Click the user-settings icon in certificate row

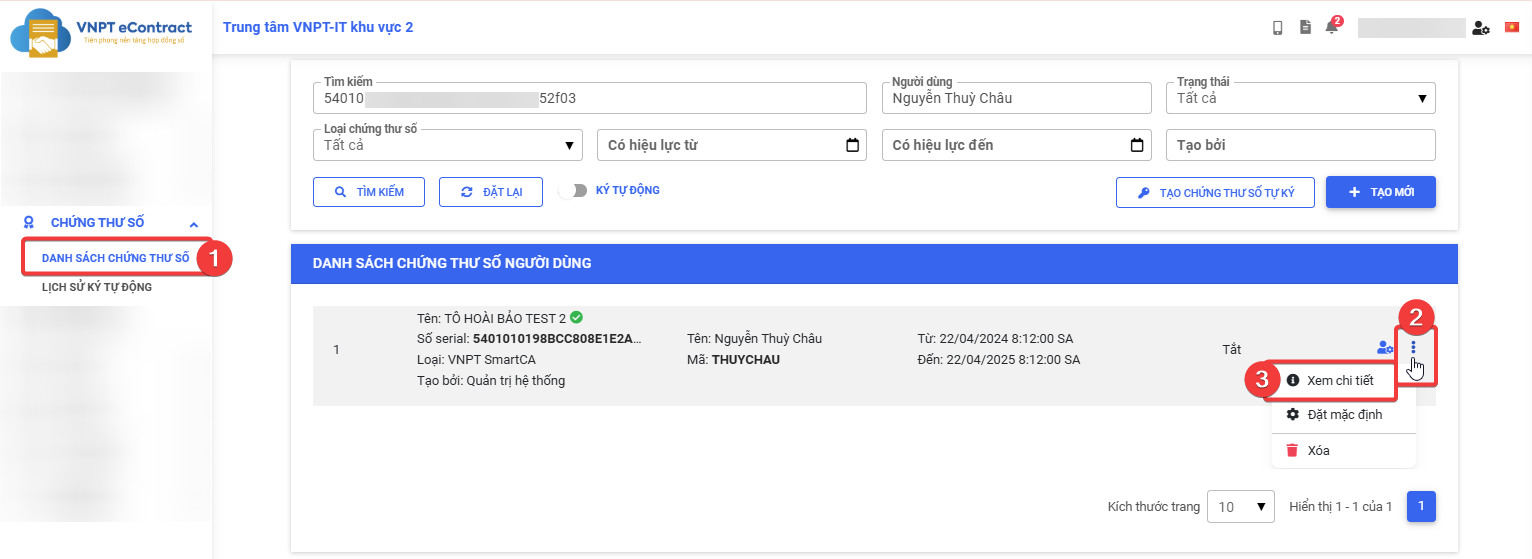(x=1385, y=348)
